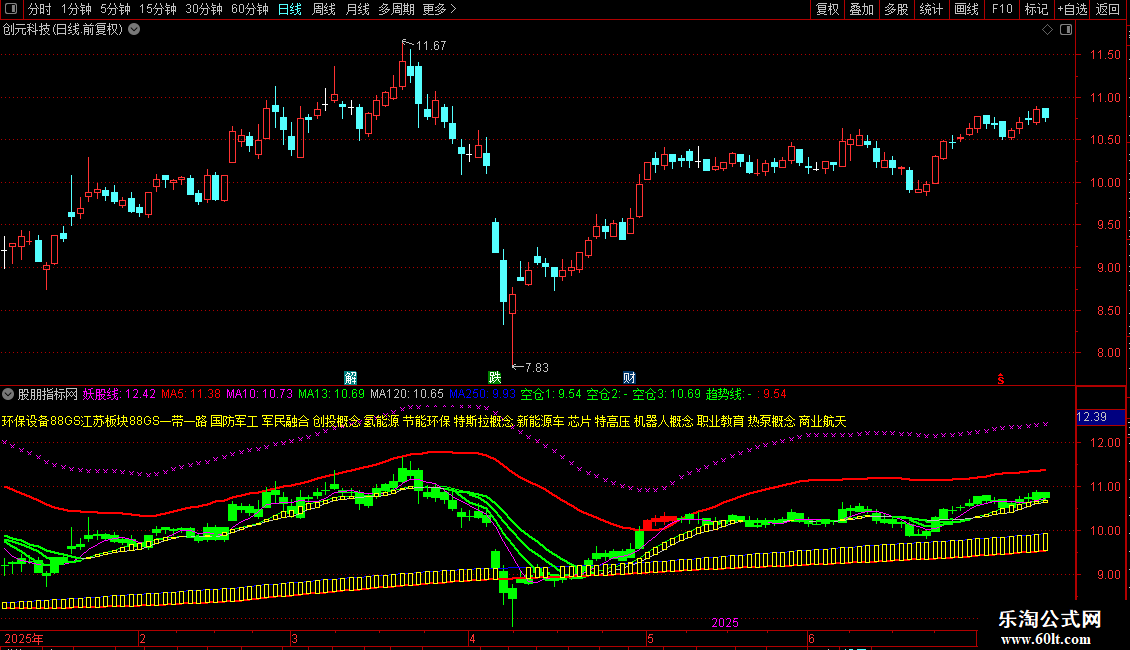1130x650 pixels.
Task: Switch to 月线 monthly chart
Action: (357, 9)
